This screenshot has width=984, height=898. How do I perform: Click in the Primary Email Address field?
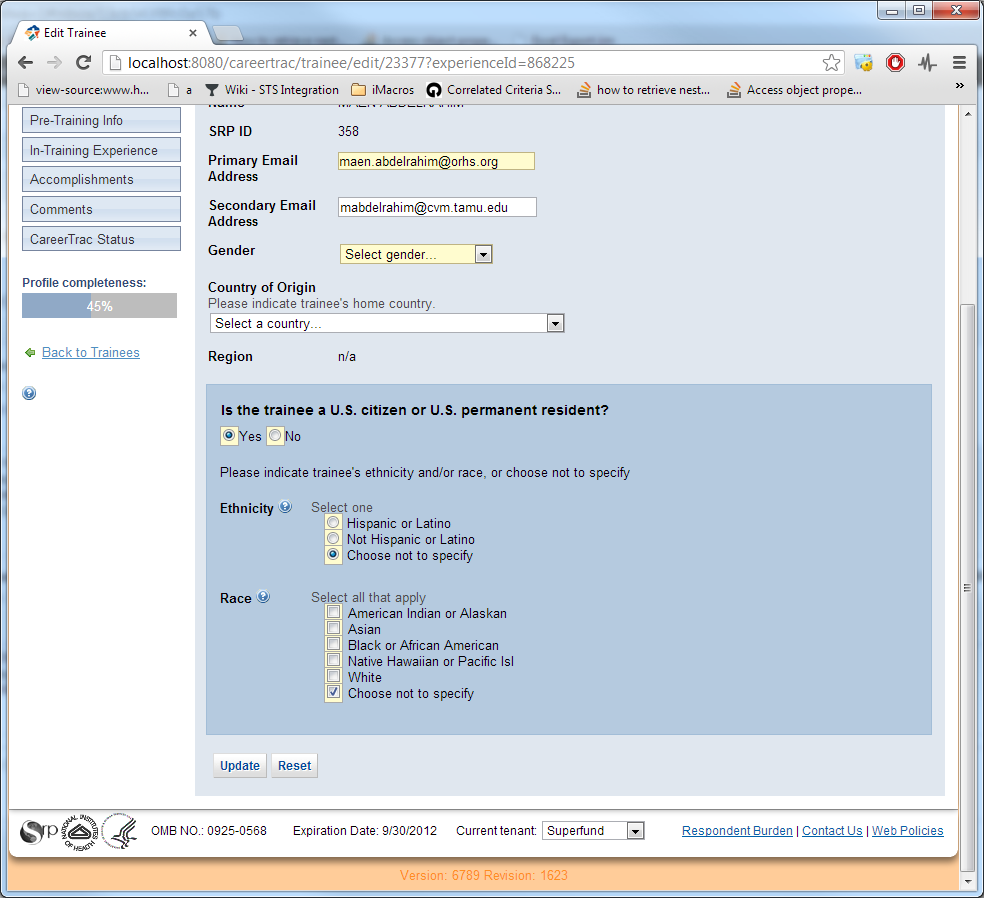pyautogui.click(x=436, y=161)
